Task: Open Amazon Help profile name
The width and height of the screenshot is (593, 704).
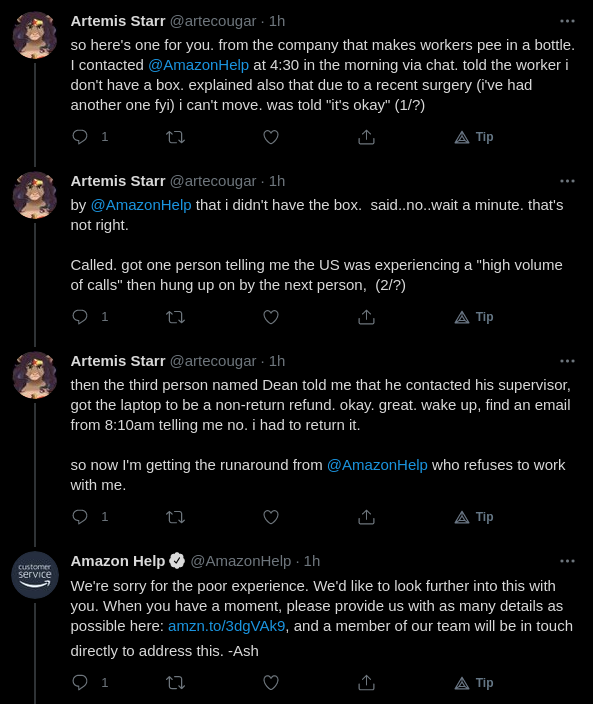Action: (x=118, y=561)
